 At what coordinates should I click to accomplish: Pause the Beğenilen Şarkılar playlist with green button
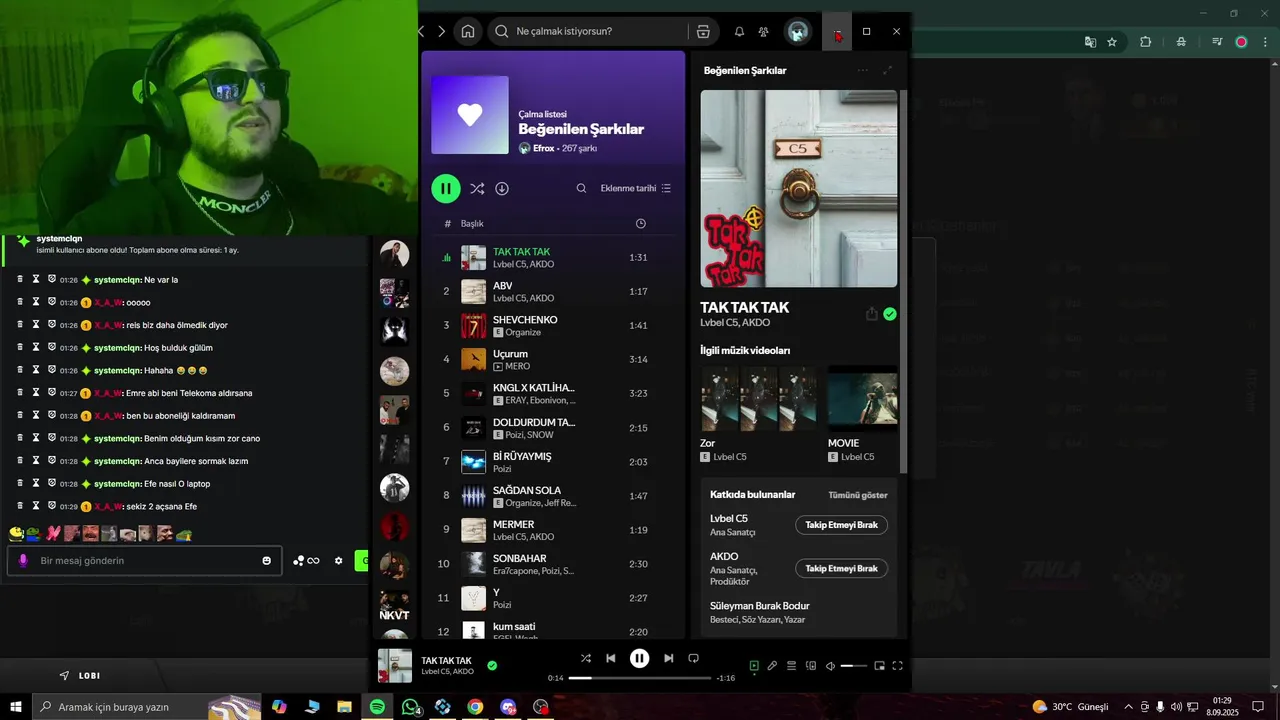446,188
